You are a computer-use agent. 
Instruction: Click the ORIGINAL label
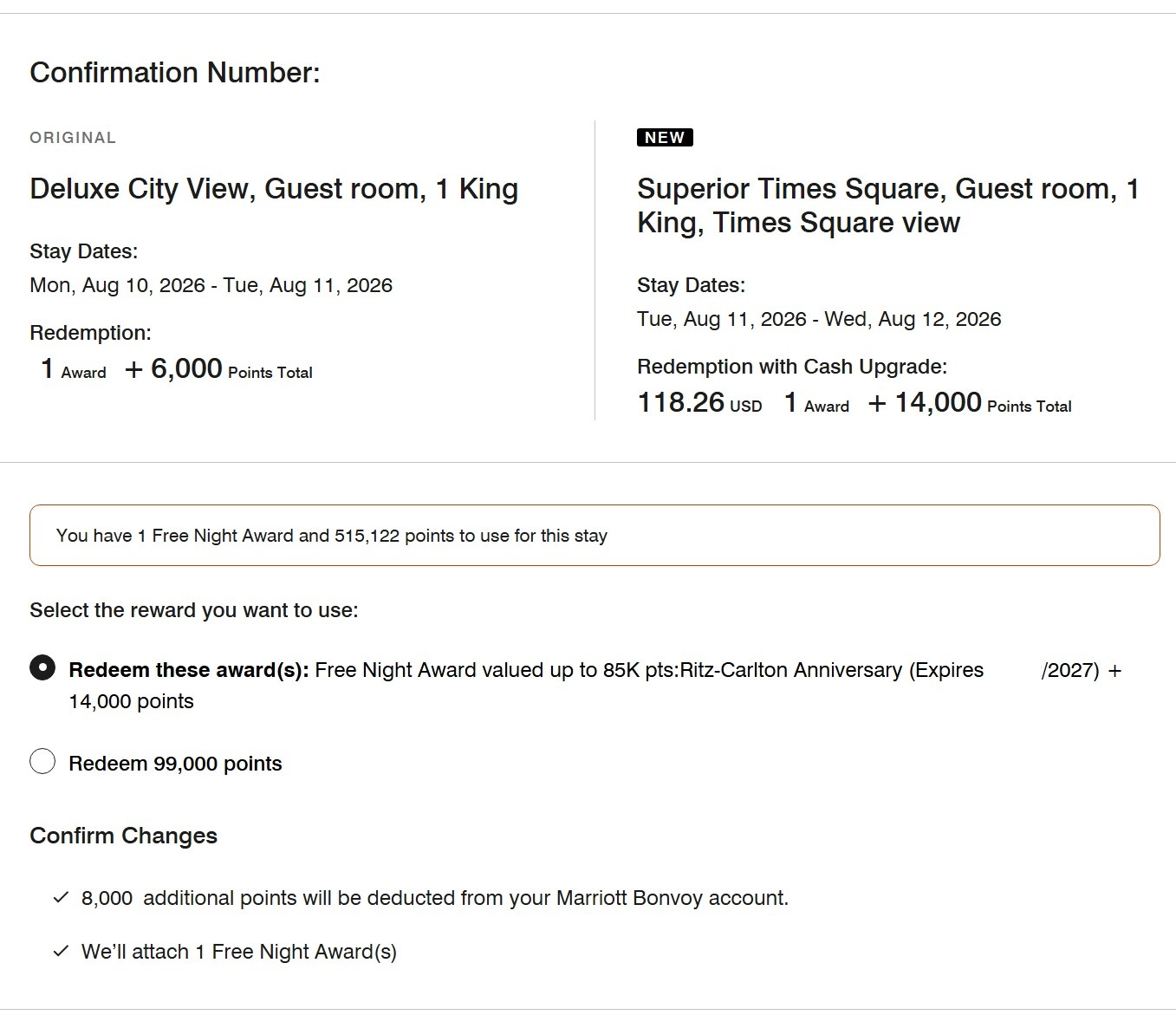pyautogui.click(x=73, y=138)
